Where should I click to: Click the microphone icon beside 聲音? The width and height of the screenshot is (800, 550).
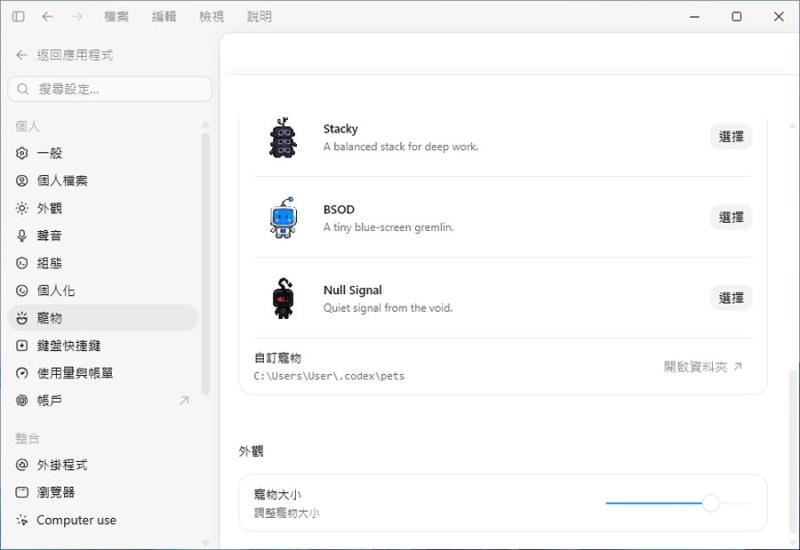[22, 236]
